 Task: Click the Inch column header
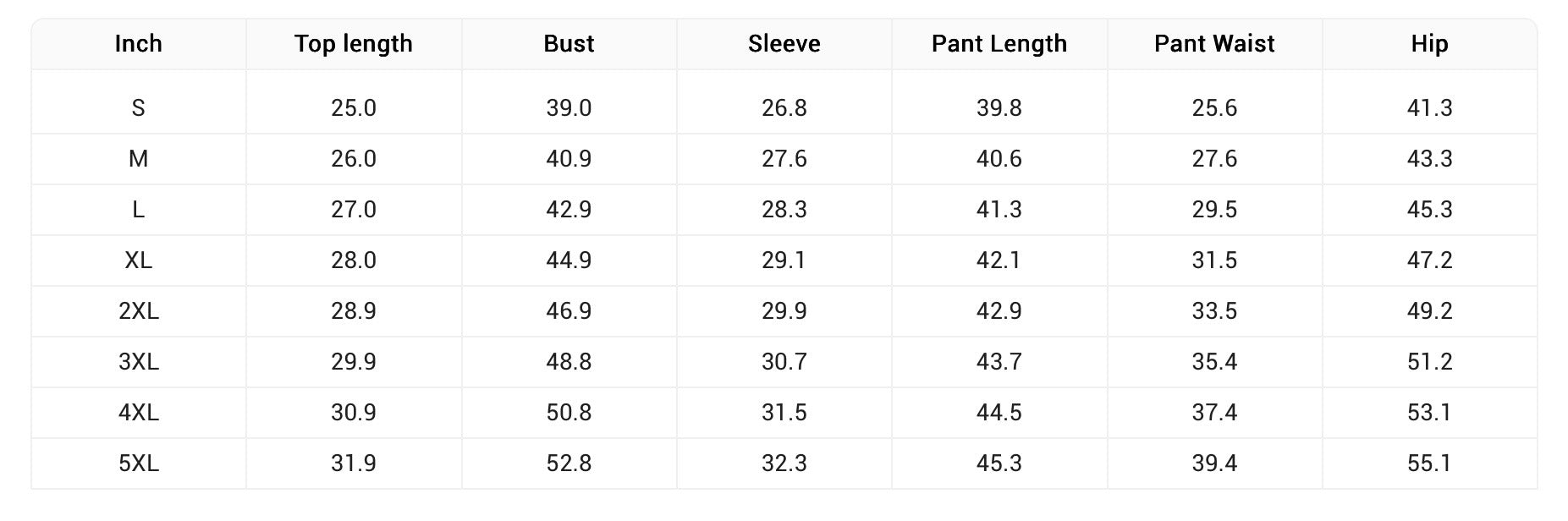click(138, 44)
